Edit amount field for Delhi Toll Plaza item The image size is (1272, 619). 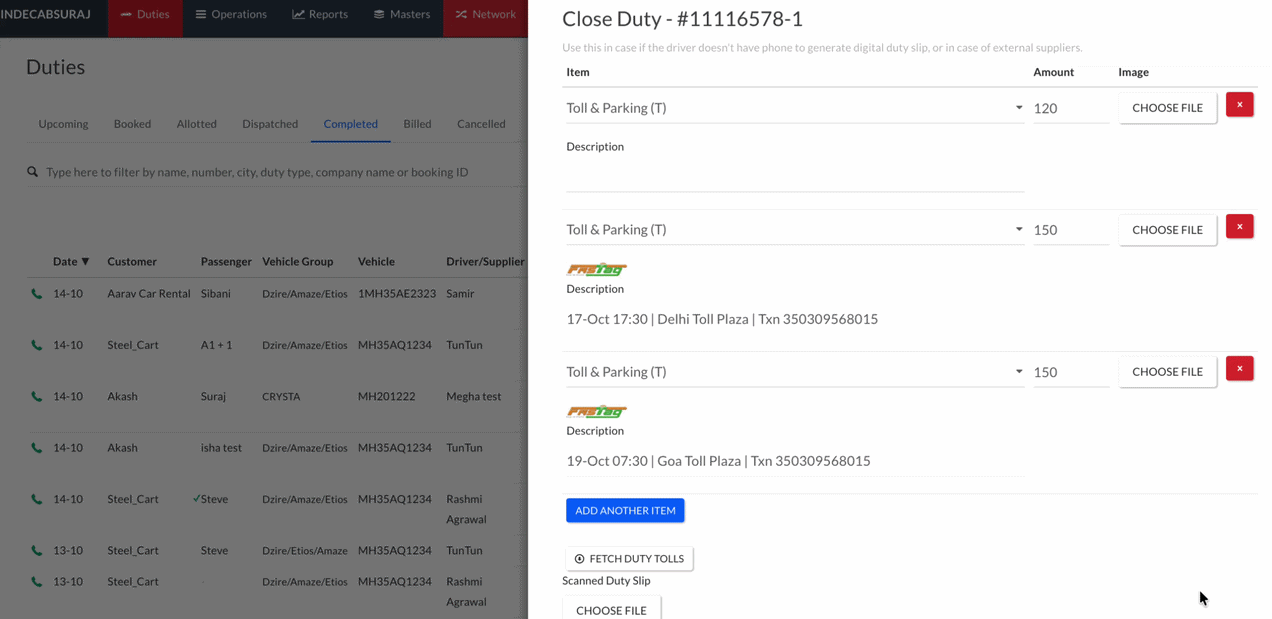point(1071,230)
